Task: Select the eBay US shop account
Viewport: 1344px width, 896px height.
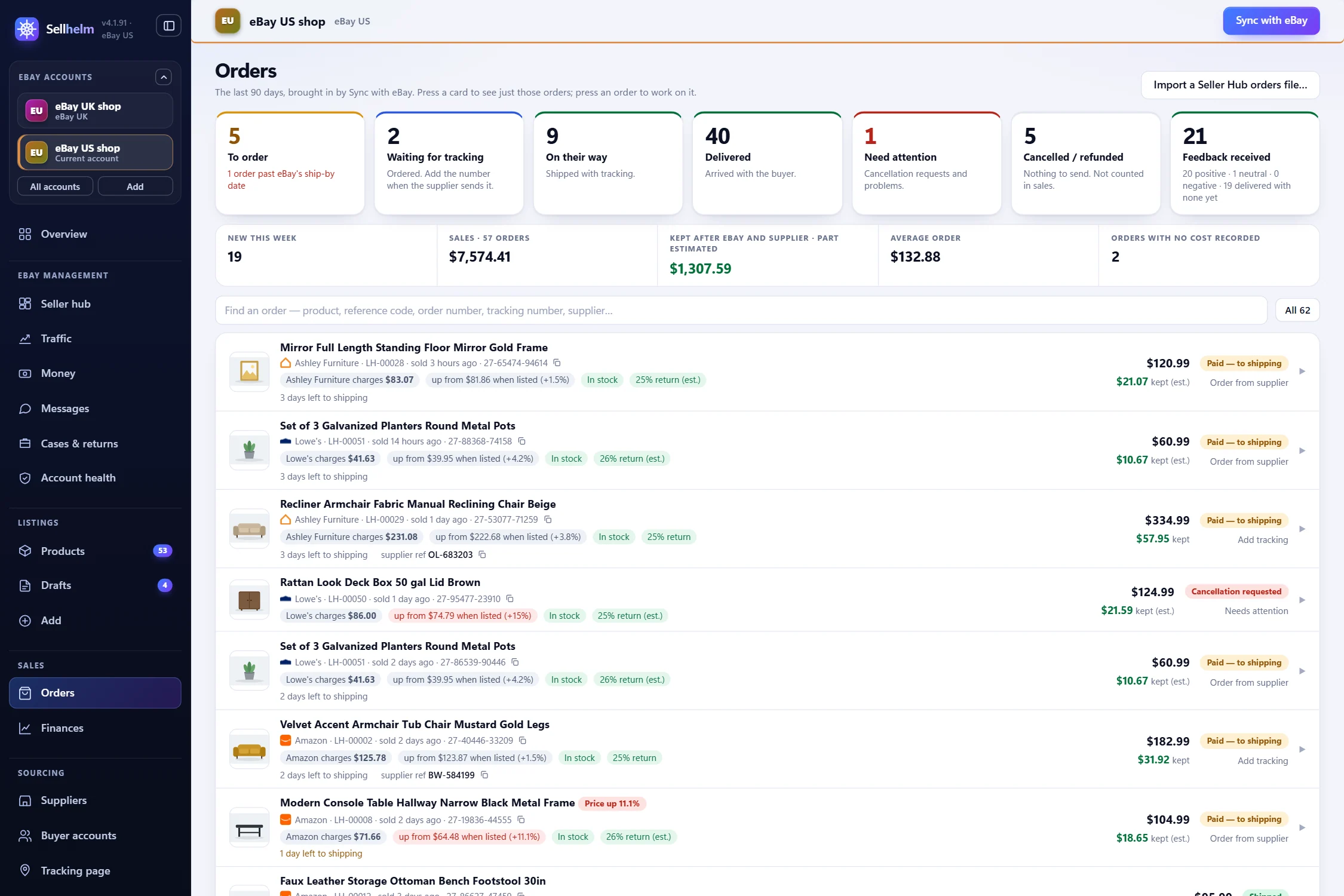Action: pos(96,152)
